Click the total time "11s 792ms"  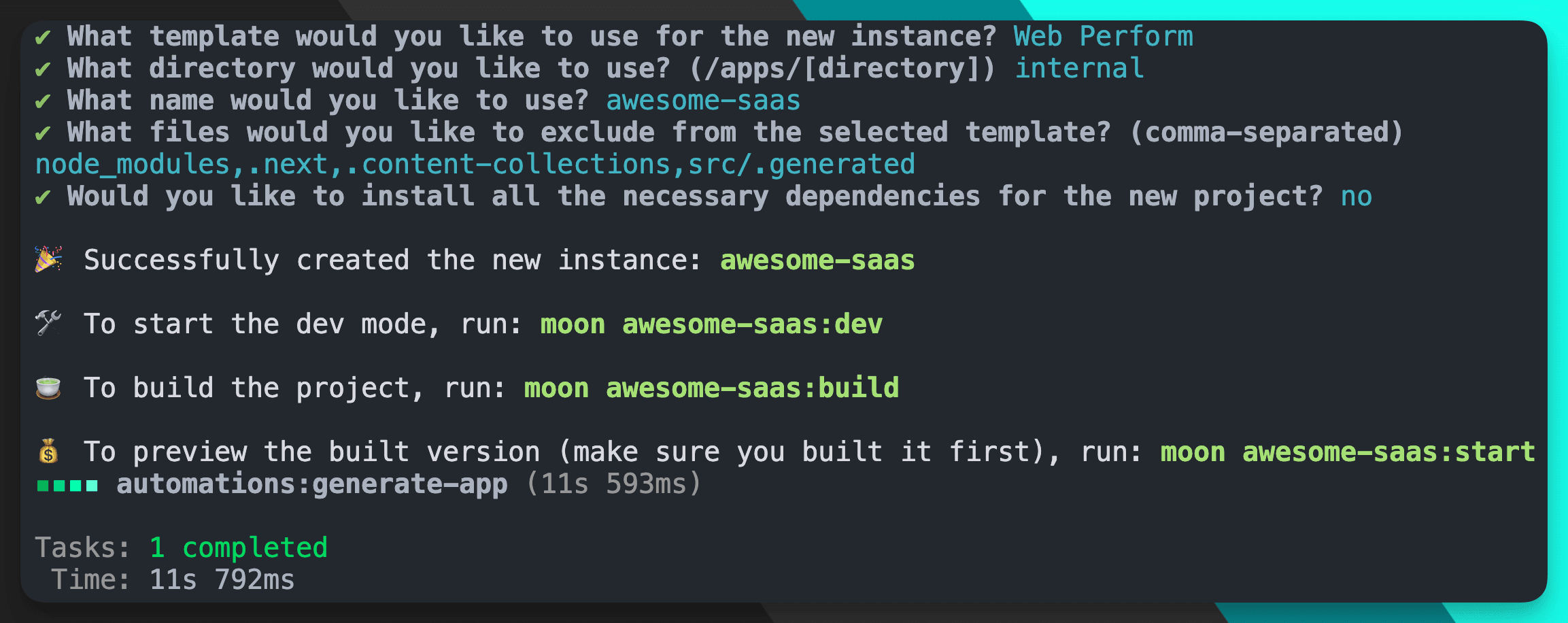[x=222, y=580]
